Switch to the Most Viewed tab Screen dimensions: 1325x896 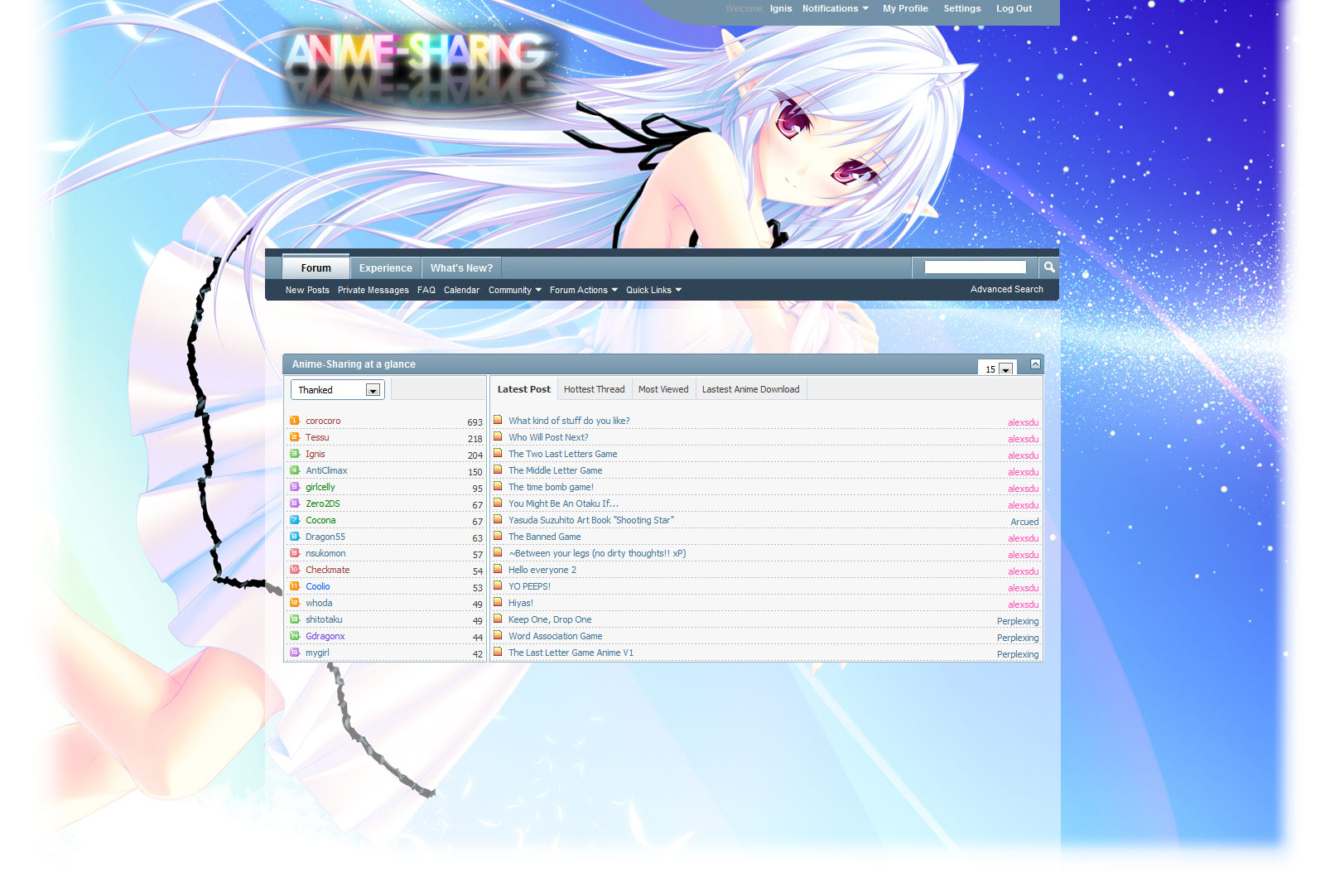coord(663,389)
